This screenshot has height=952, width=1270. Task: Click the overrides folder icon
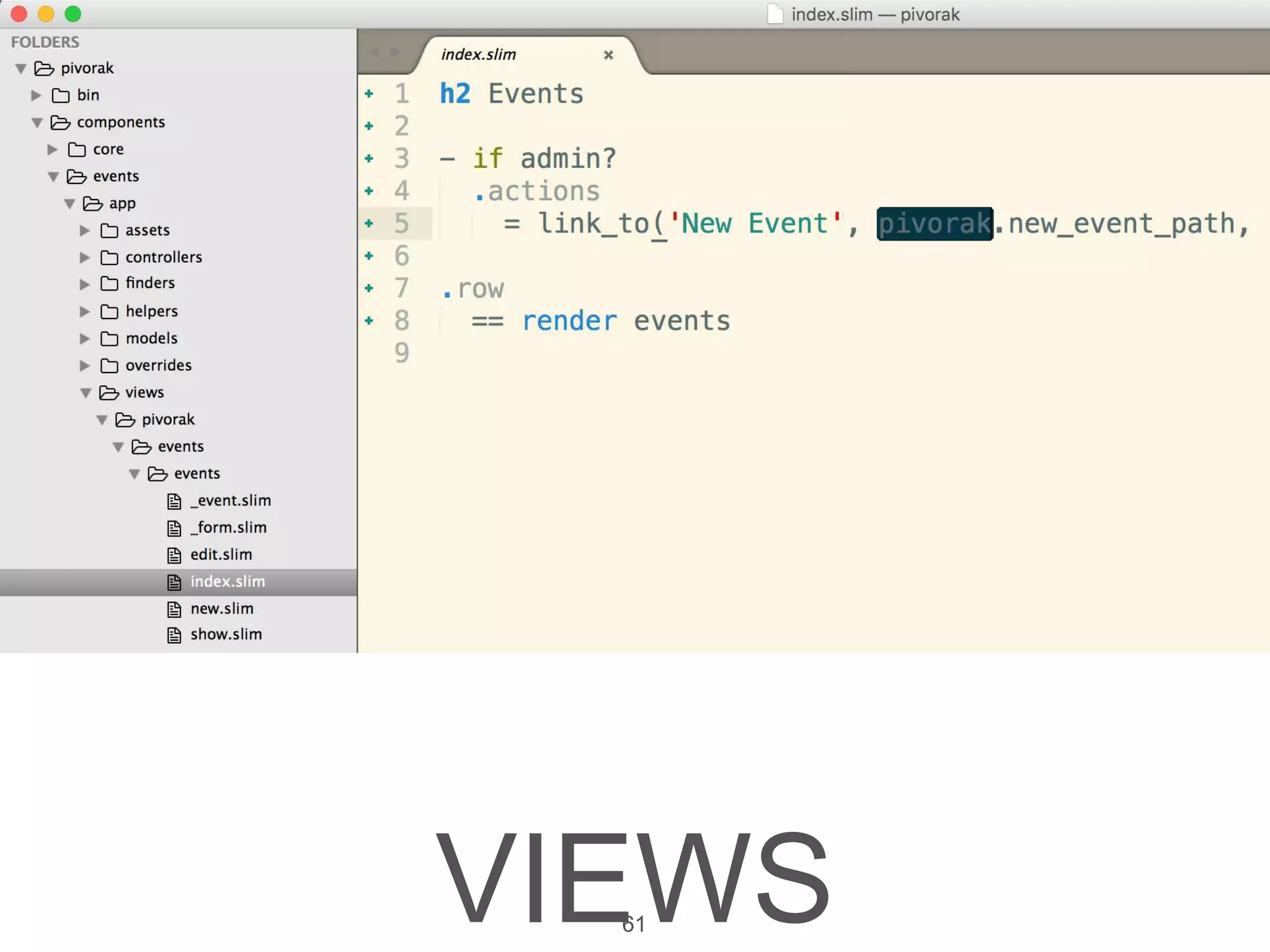(109, 366)
